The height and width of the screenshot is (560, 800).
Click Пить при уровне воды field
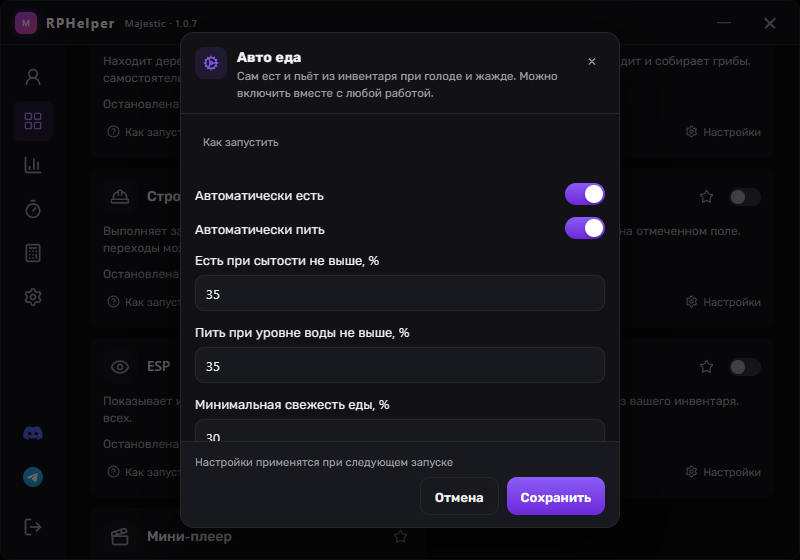point(400,365)
